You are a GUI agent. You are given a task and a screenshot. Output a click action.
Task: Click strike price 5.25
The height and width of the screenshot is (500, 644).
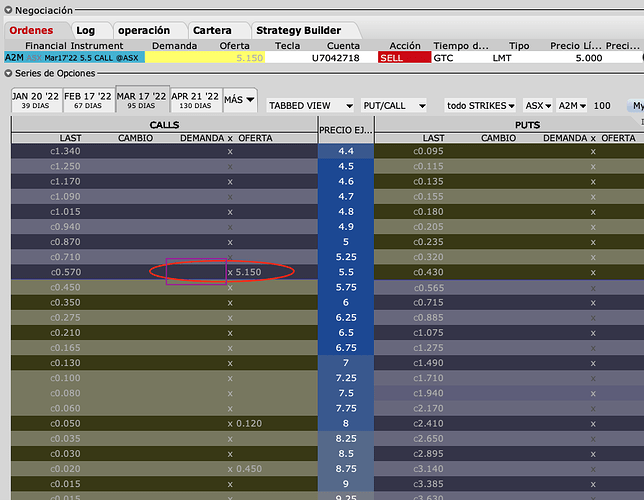tap(346, 257)
